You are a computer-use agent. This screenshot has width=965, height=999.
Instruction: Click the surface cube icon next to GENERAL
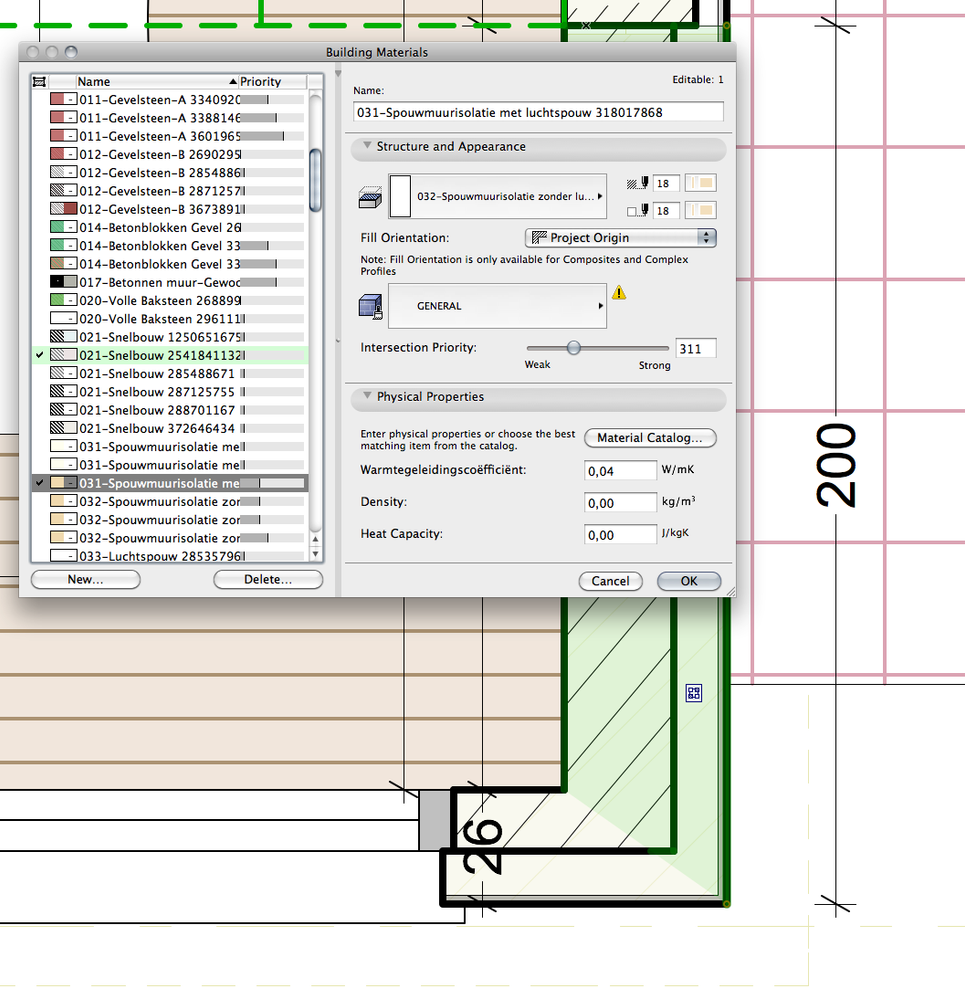(369, 306)
